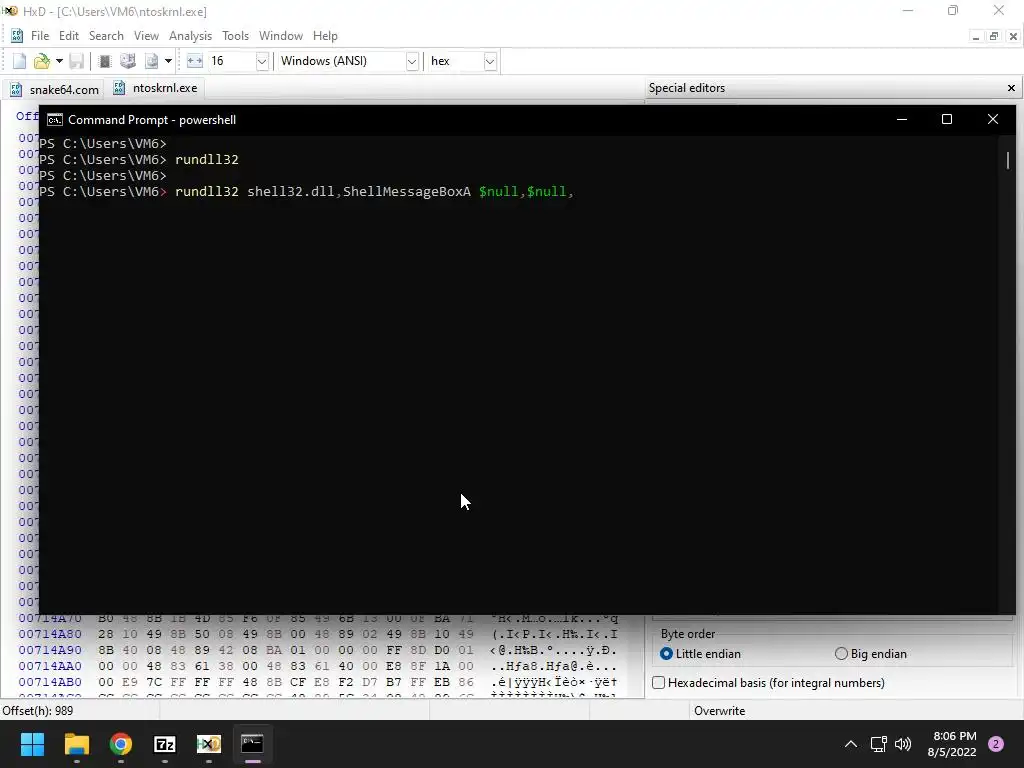This screenshot has width=1024, height=768.
Task: Open 7-Zip from the taskbar
Action: pyautogui.click(x=165, y=744)
